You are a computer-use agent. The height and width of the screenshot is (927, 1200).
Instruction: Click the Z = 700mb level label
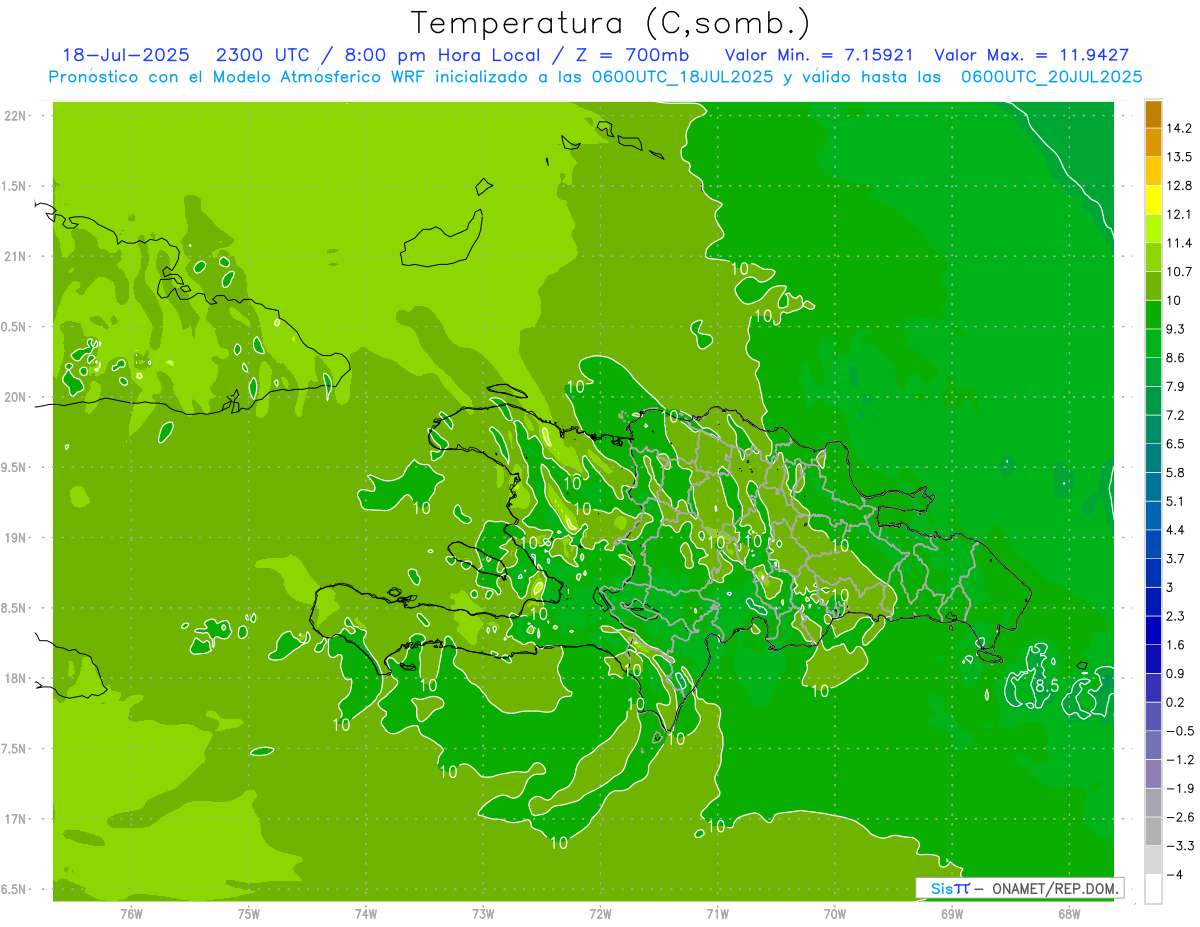[630, 55]
